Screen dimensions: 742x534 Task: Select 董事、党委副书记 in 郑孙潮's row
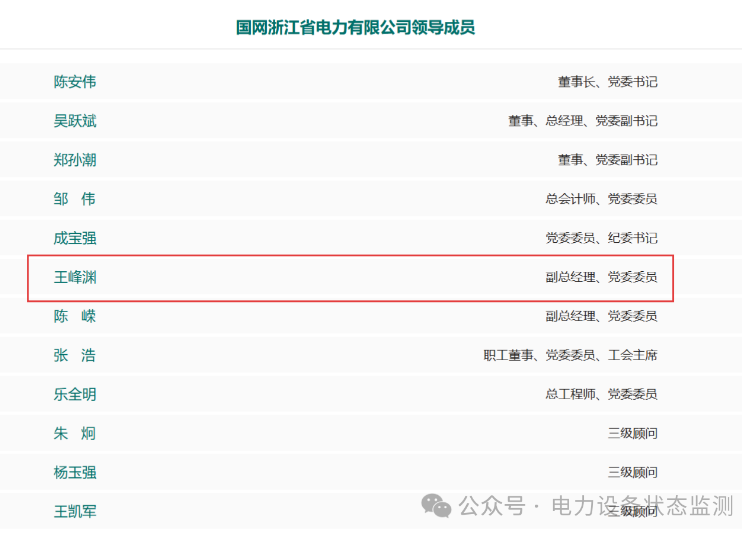608,160
